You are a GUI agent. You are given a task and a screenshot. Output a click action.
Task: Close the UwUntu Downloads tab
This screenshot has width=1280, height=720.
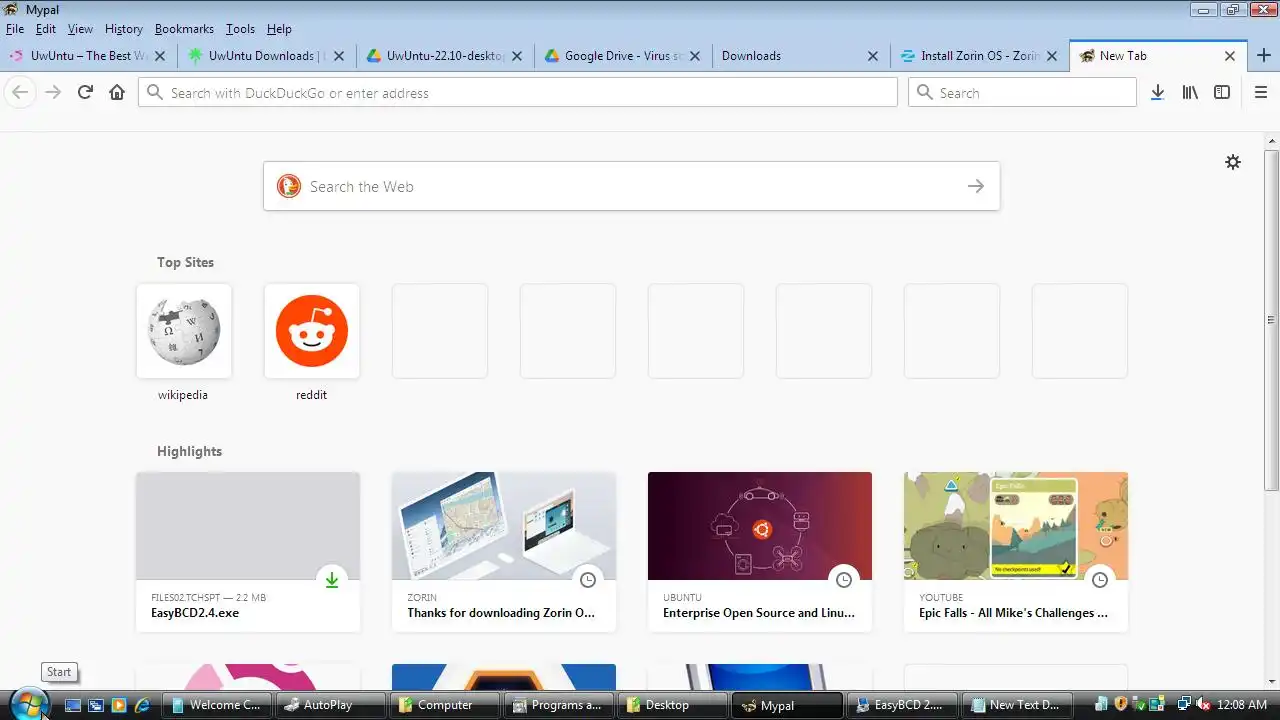click(x=339, y=56)
